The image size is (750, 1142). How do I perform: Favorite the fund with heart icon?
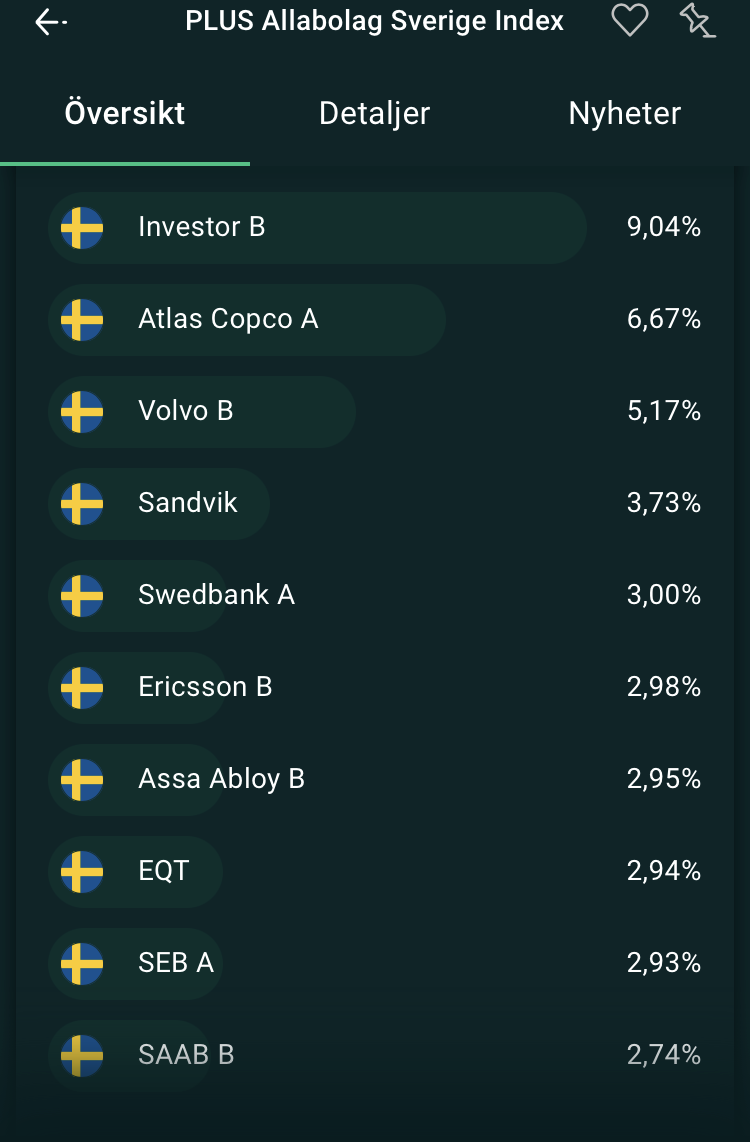coord(630,20)
